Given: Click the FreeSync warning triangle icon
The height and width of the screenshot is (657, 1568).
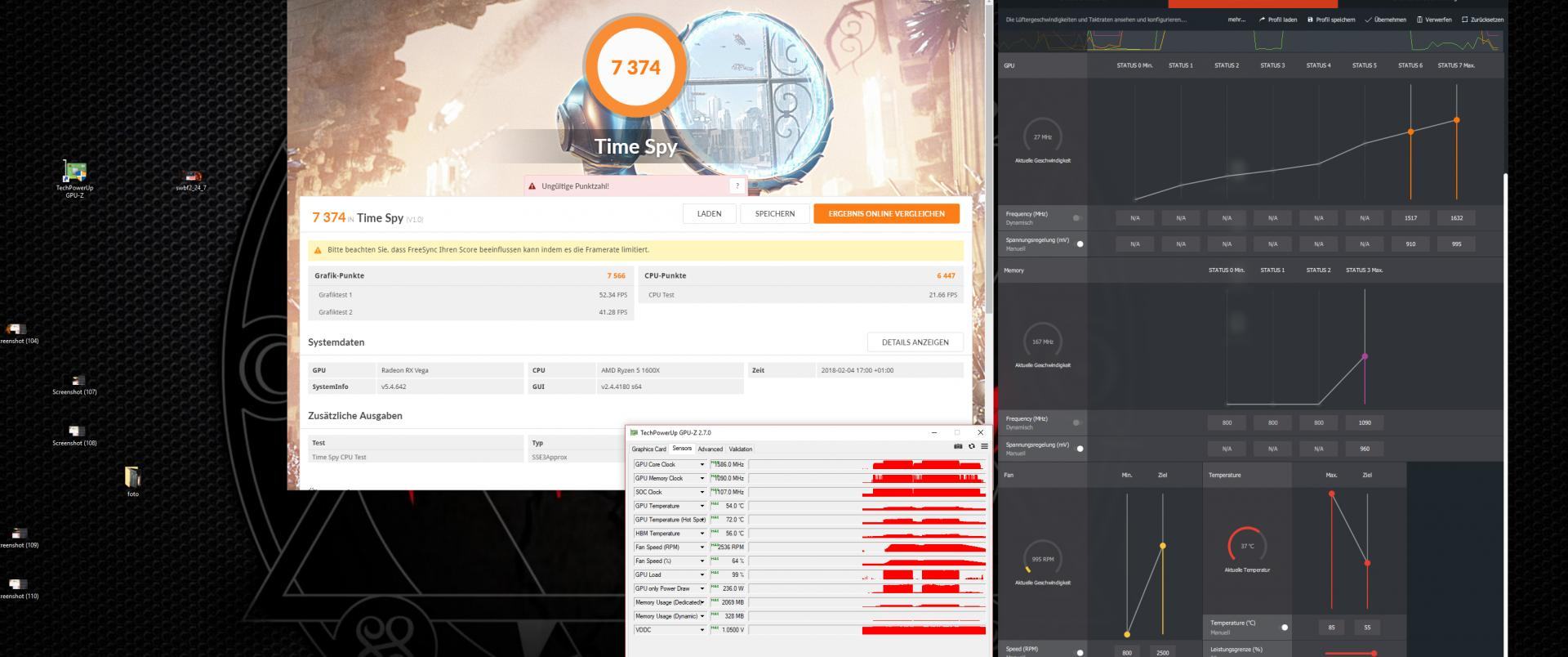Looking at the screenshot, I should coord(318,250).
